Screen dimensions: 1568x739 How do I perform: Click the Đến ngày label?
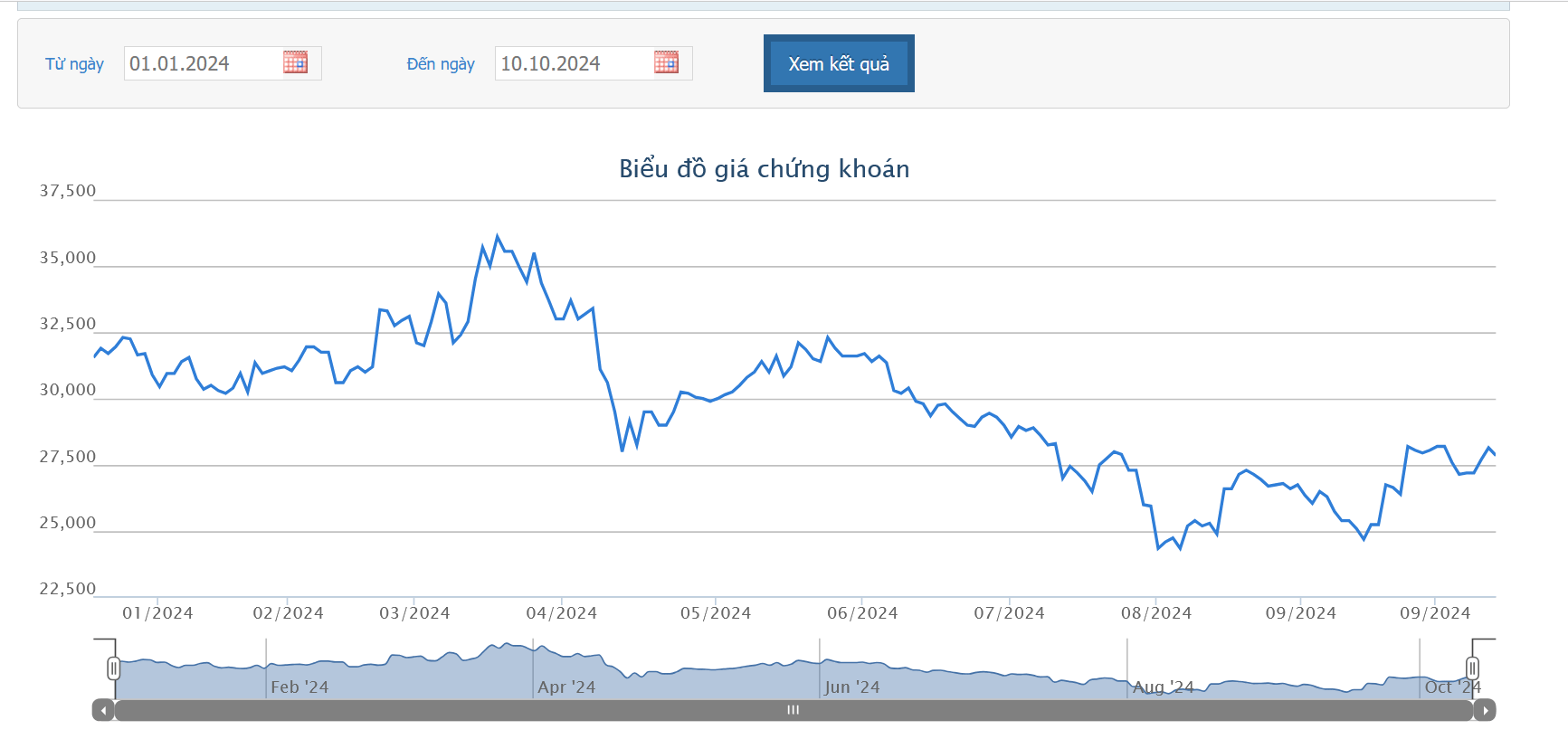click(x=441, y=64)
